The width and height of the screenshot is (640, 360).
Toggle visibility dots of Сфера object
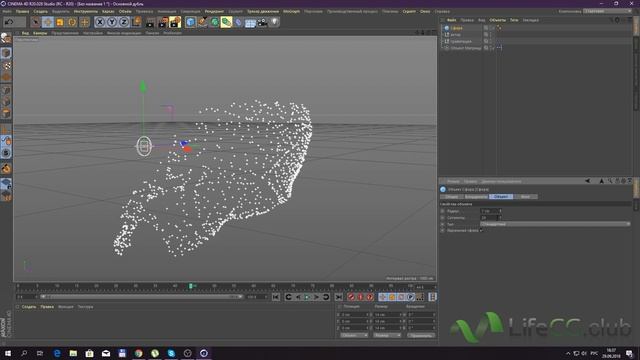491,28
